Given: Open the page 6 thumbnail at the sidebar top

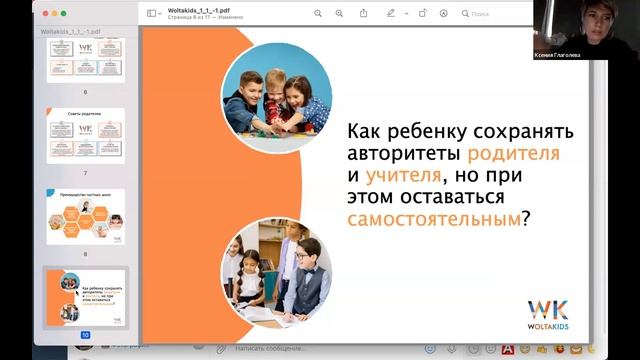Looking at the screenshot, I should click(x=86, y=60).
